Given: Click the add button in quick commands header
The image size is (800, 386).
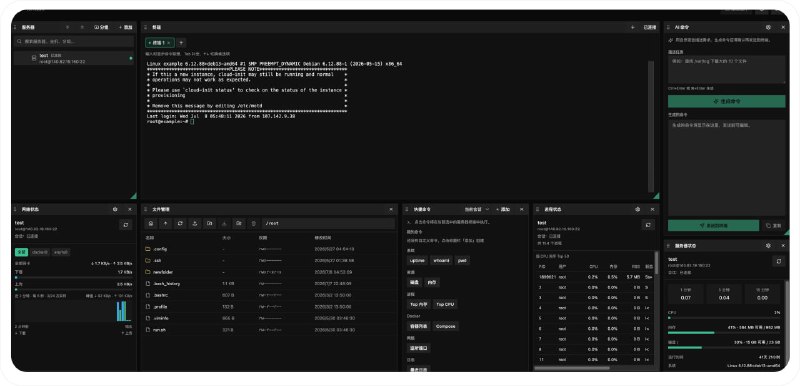Looking at the screenshot, I should 503,209.
